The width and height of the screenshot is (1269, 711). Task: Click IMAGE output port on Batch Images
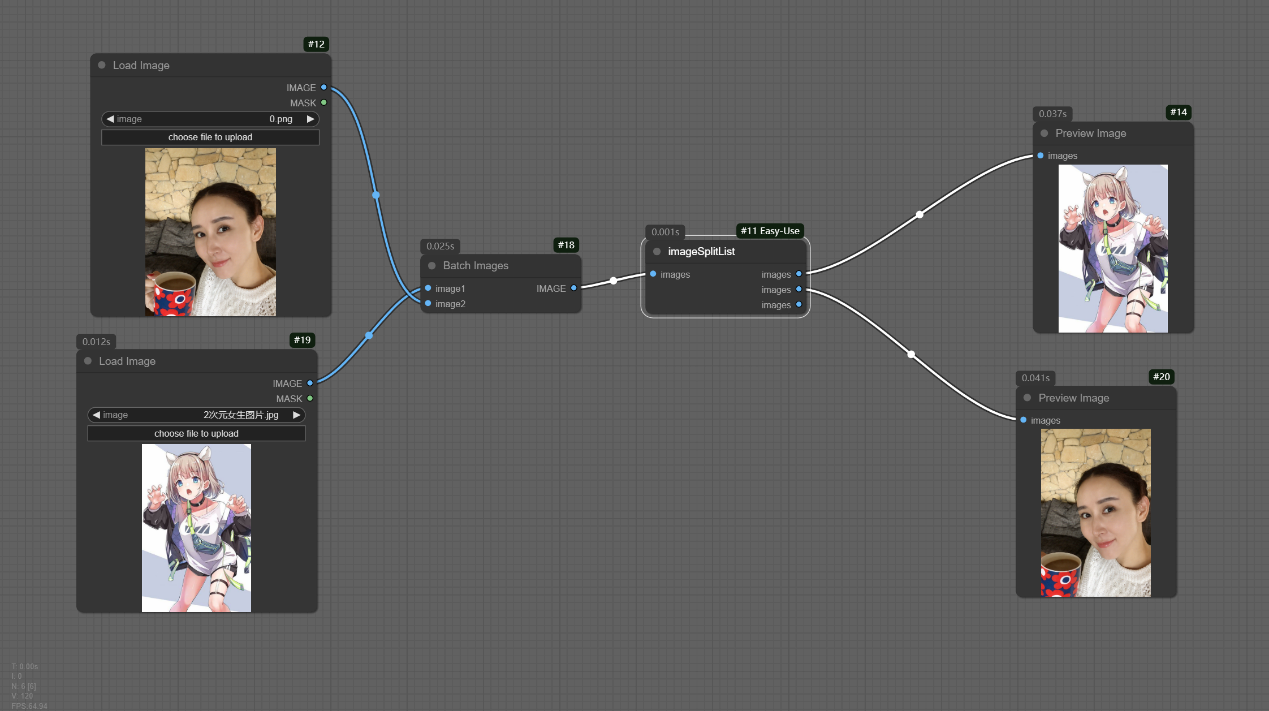click(573, 288)
